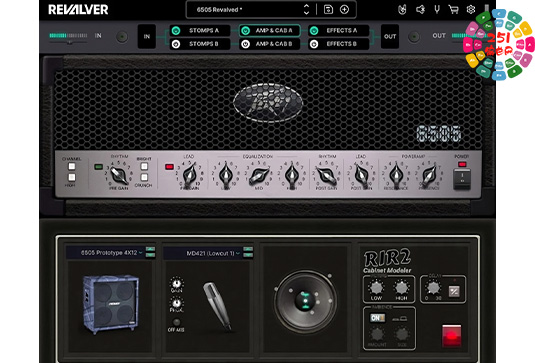The width and height of the screenshot is (535, 363).
Task: Toggle Stomps B power button
Action: coord(176,44)
